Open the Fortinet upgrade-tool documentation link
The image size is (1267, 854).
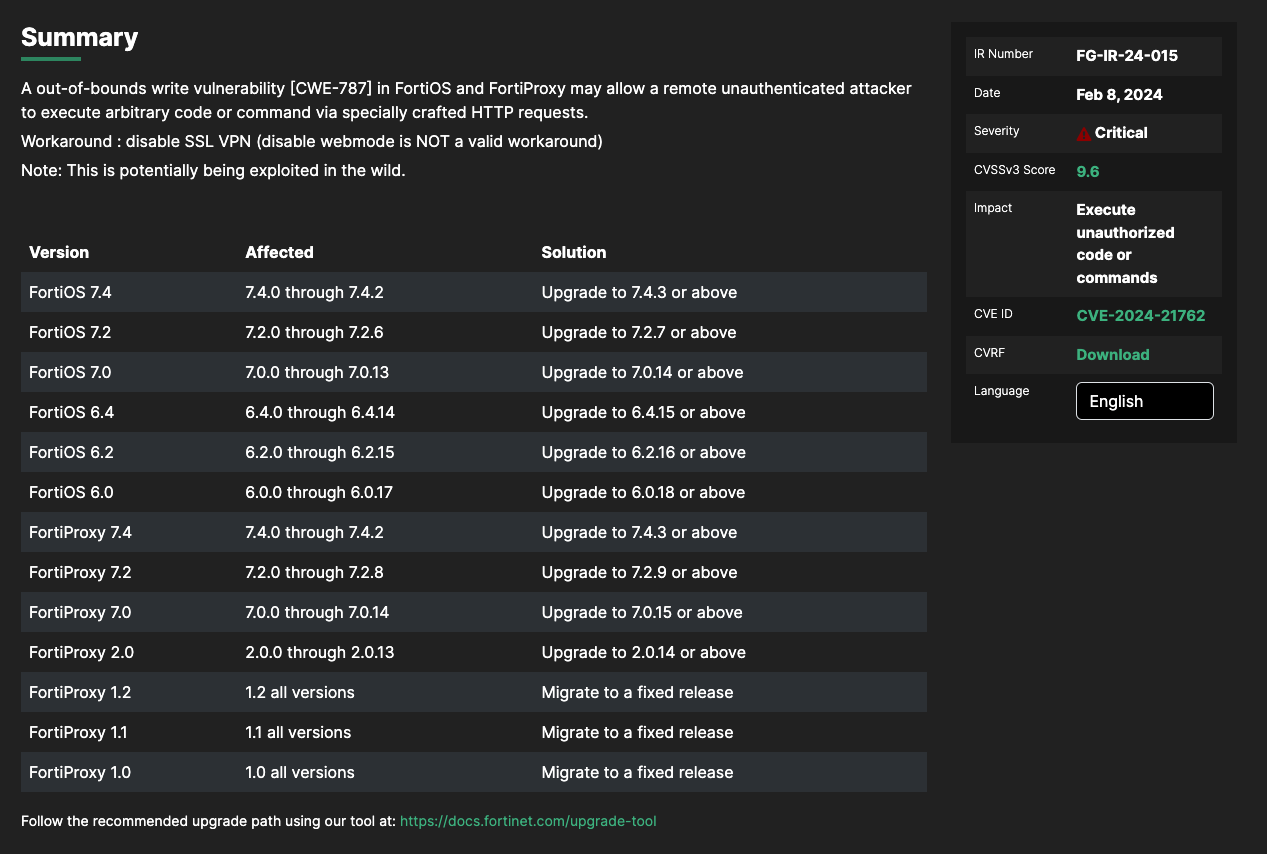[x=528, y=821]
